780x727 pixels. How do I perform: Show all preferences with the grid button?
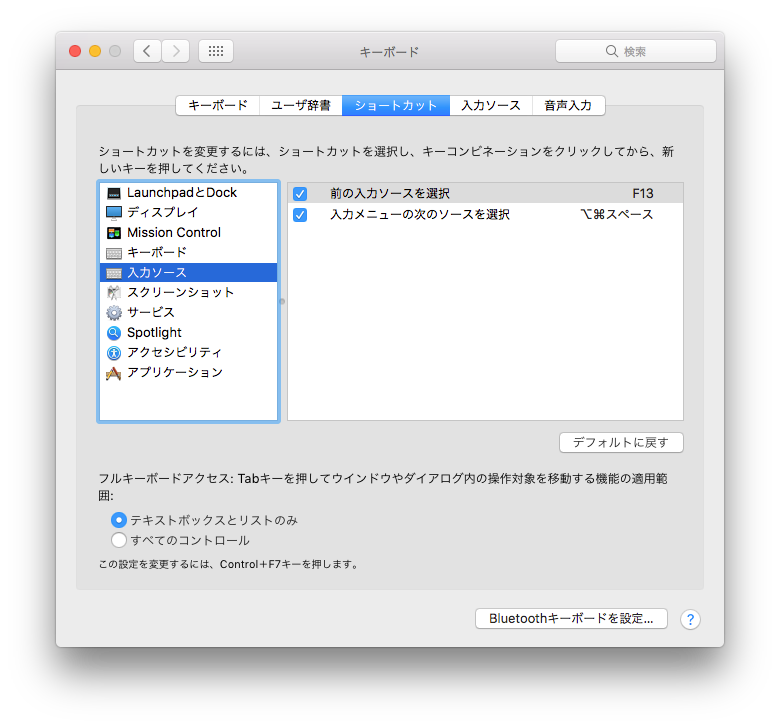pos(216,51)
